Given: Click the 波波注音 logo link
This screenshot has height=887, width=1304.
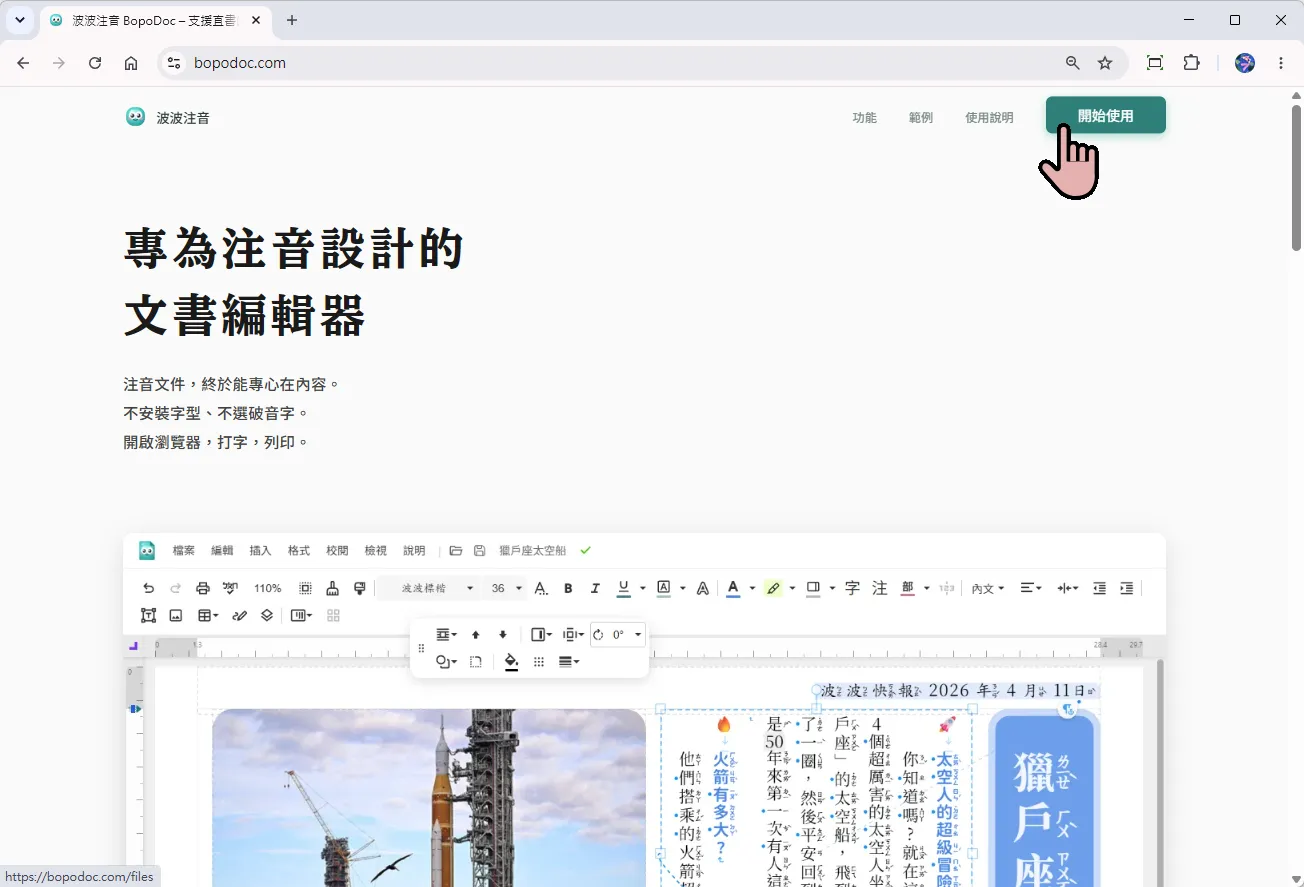Looking at the screenshot, I should pos(167,117).
